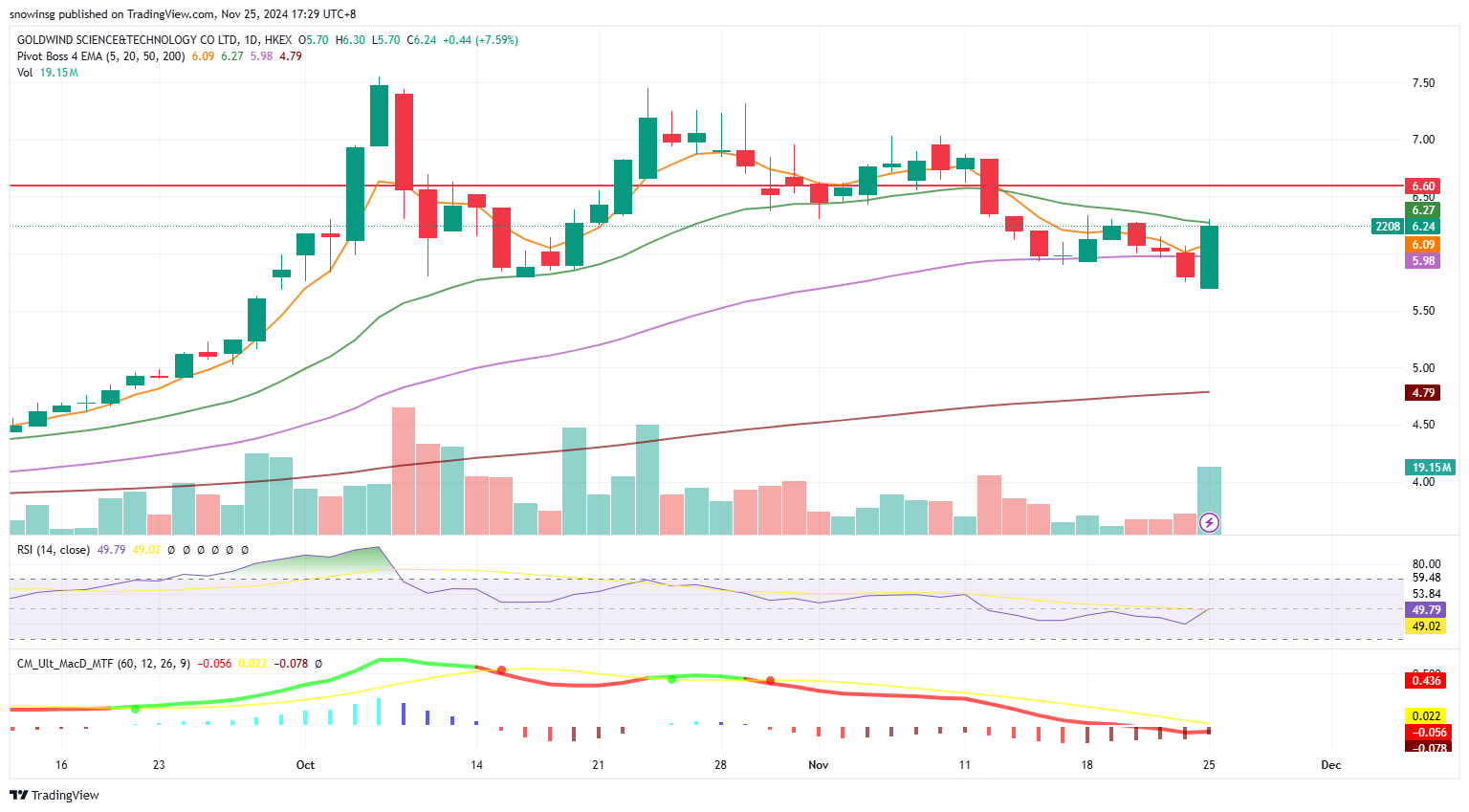Click the C6.24 close value in the legend

(x=422, y=40)
